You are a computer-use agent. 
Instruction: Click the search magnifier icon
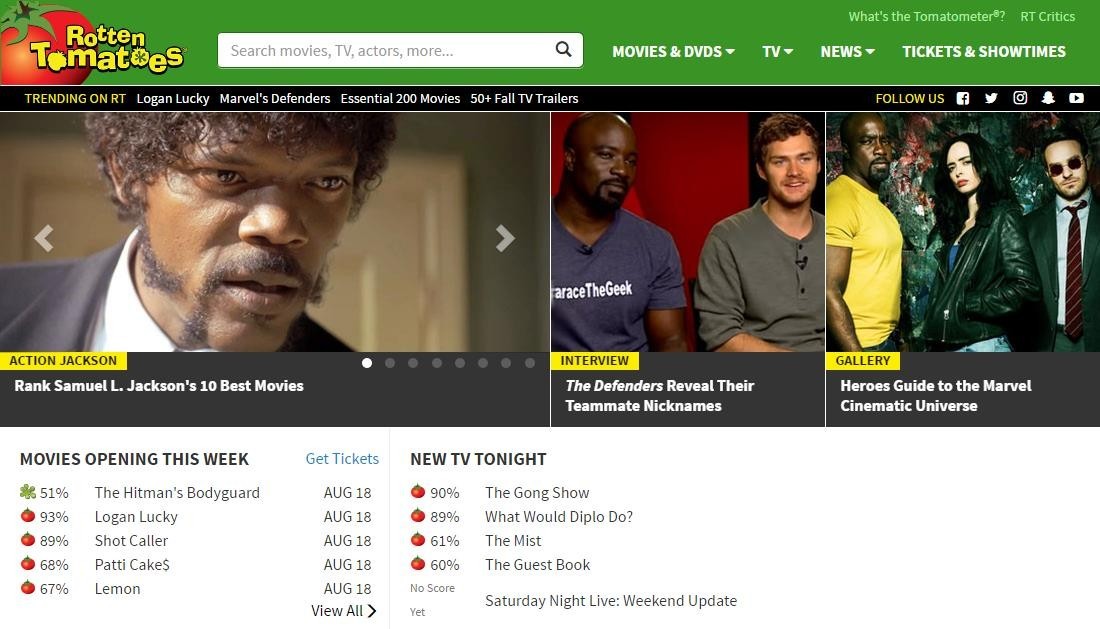tap(564, 50)
